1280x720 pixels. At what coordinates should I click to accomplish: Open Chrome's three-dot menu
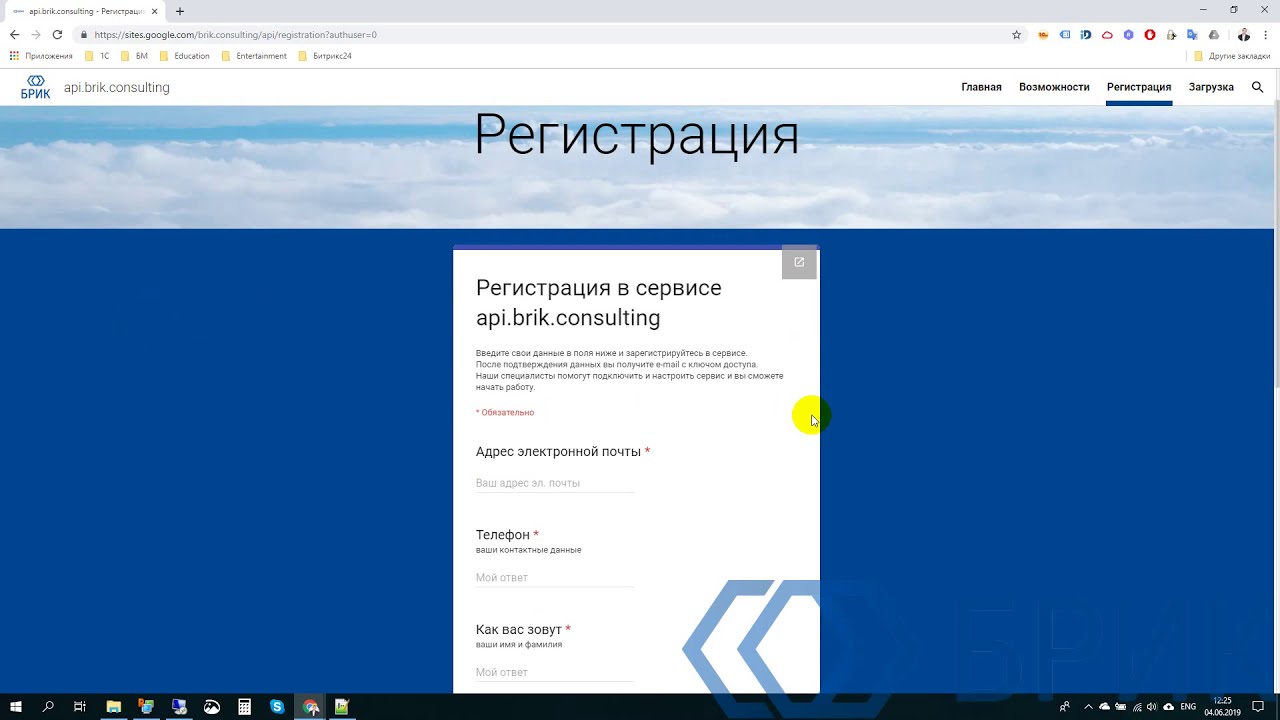coord(1266,35)
